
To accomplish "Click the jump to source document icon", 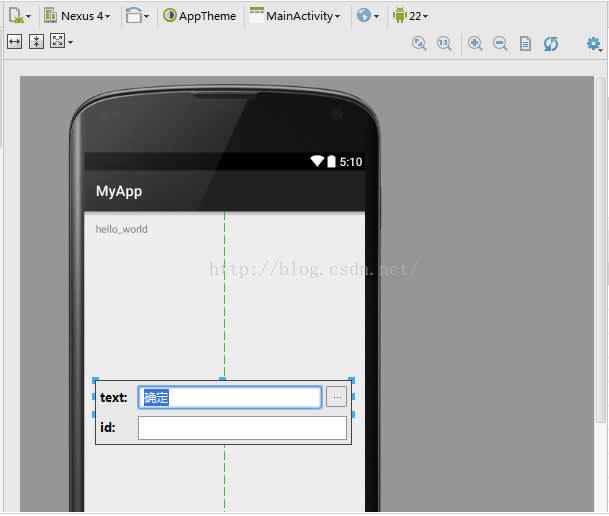I will tap(525, 43).
